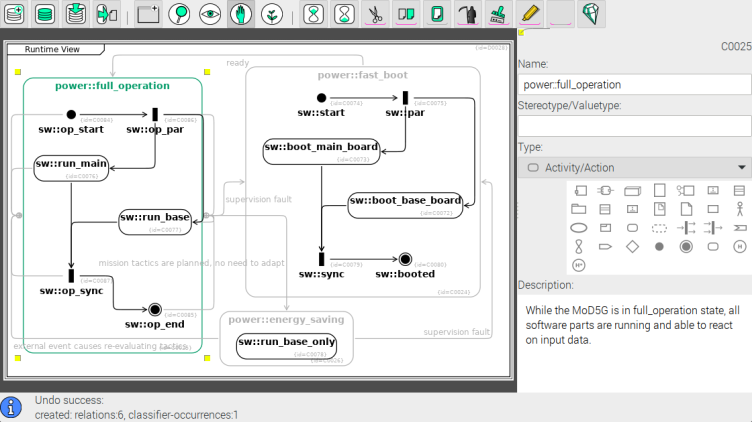Click the new database icon

pyautogui.click(x=14, y=14)
